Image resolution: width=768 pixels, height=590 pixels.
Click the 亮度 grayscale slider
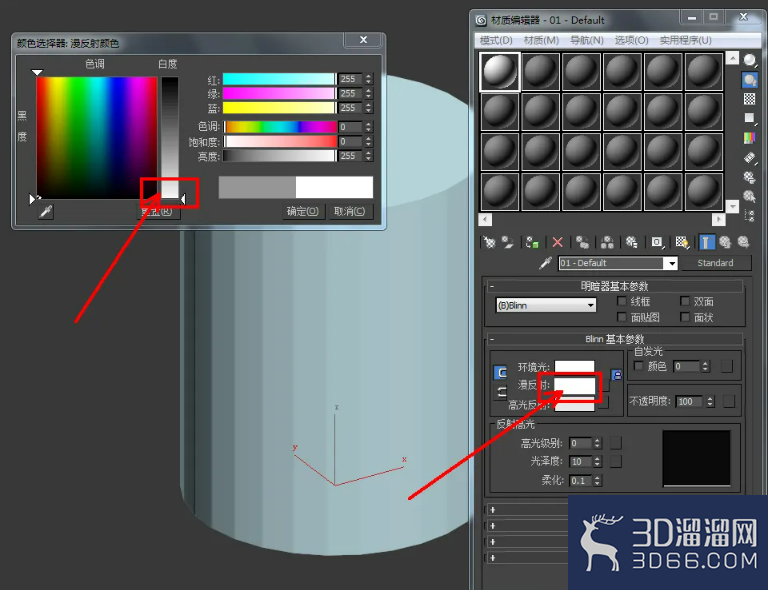279,156
